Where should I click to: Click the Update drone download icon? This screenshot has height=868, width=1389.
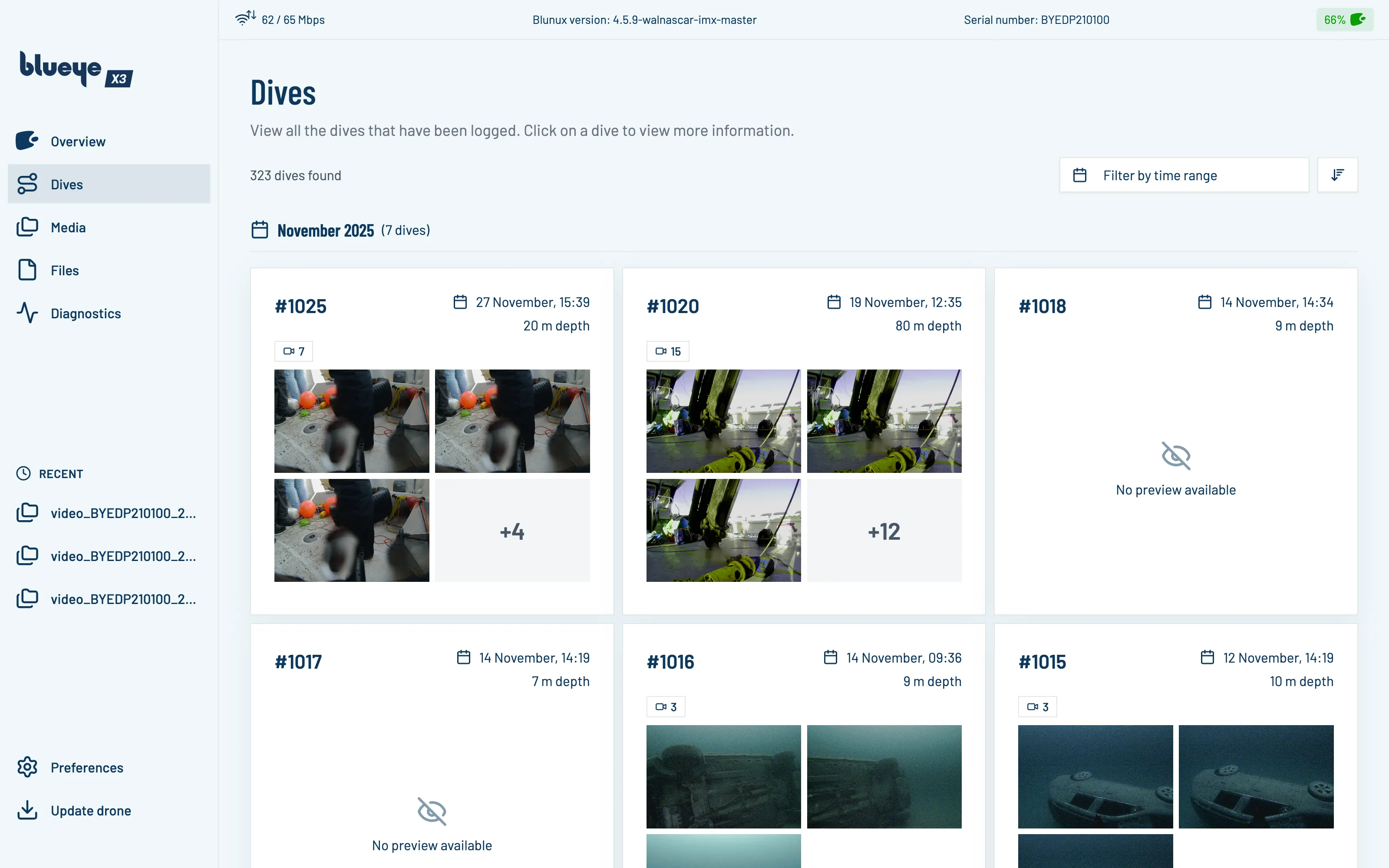click(x=27, y=810)
